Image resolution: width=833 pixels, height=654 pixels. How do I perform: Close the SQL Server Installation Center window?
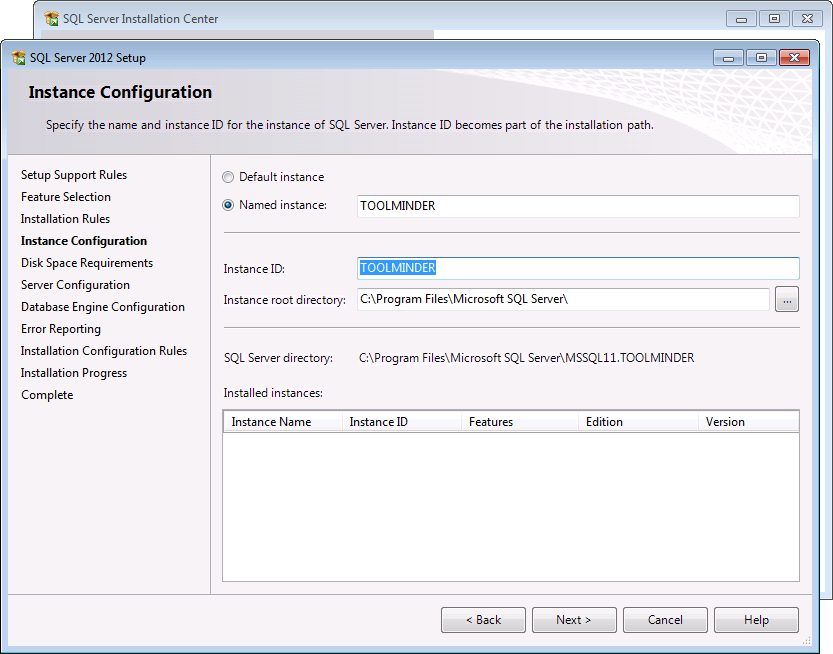click(808, 19)
